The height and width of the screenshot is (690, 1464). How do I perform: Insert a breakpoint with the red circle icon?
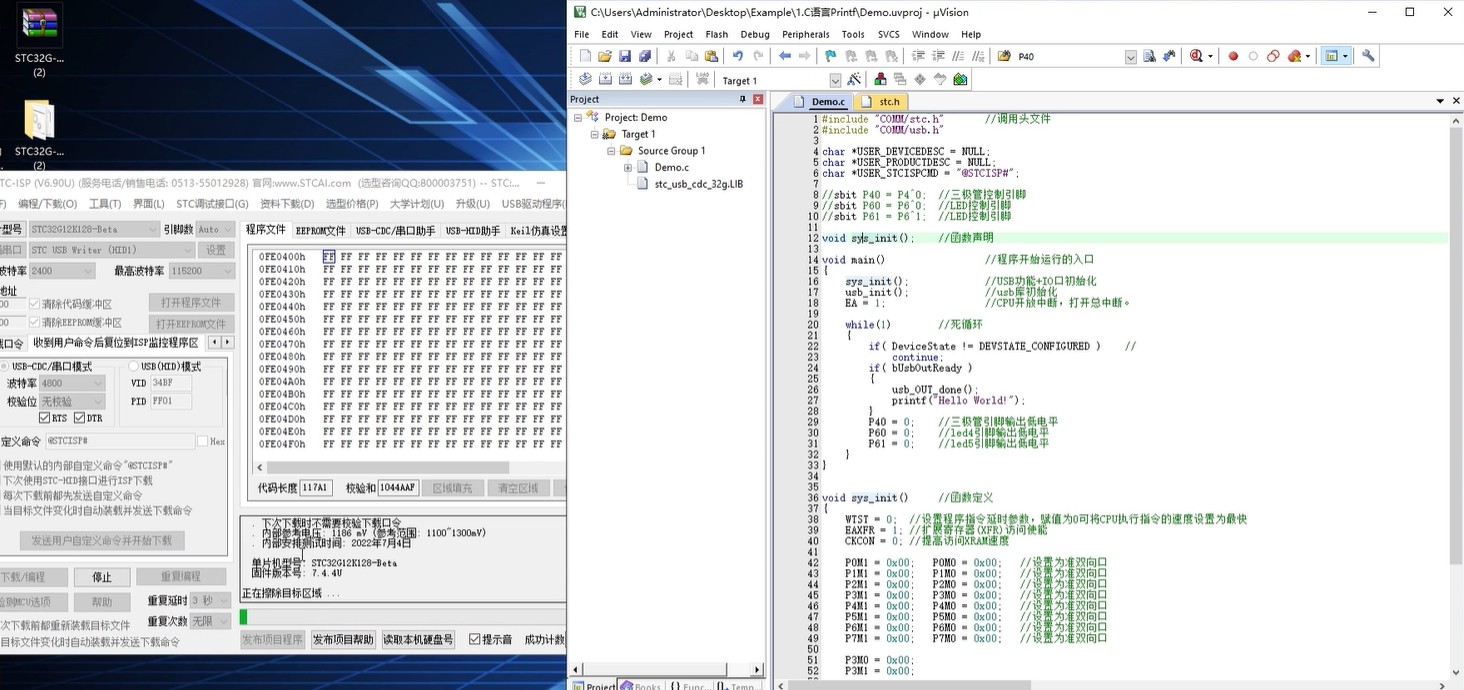tap(1233, 56)
